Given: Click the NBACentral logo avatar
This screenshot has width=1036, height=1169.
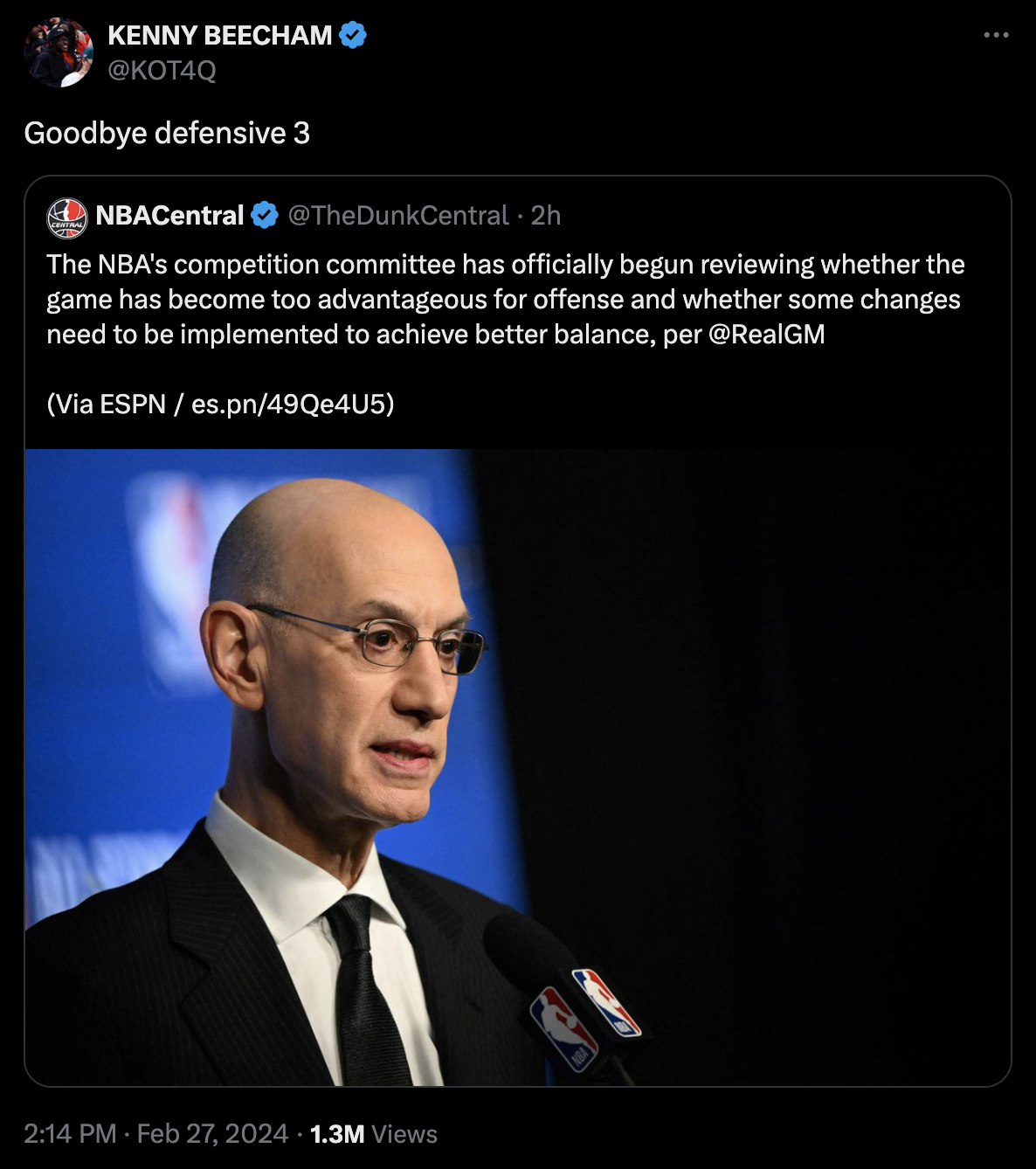Looking at the screenshot, I should pyautogui.click(x=67, y=218).
